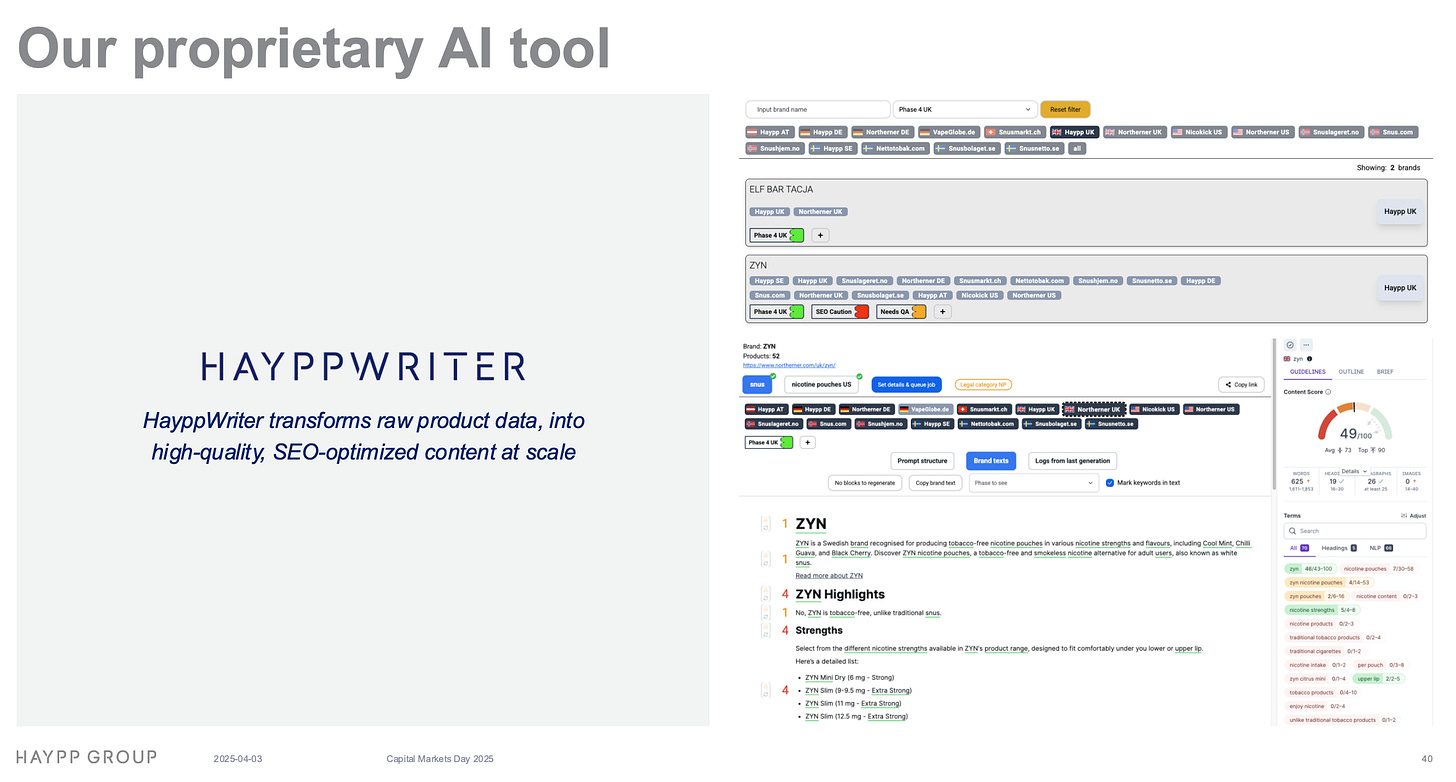The height and width of the screenshot is (782, 1456).
Task: Click the Reset filter button
Action: (x=1065, y=109)
